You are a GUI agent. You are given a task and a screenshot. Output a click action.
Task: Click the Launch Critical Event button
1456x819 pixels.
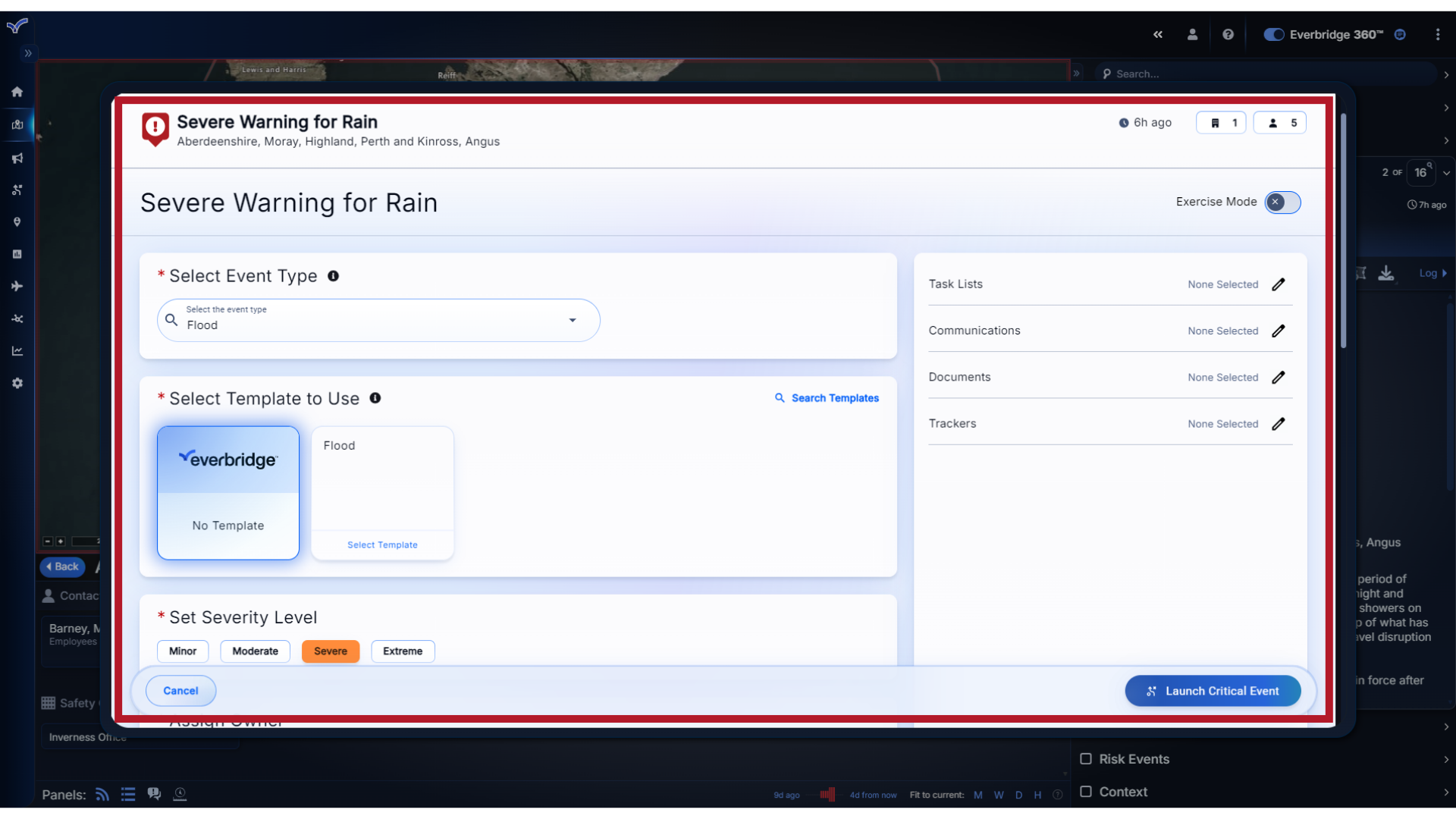(x=1212, y=690)
